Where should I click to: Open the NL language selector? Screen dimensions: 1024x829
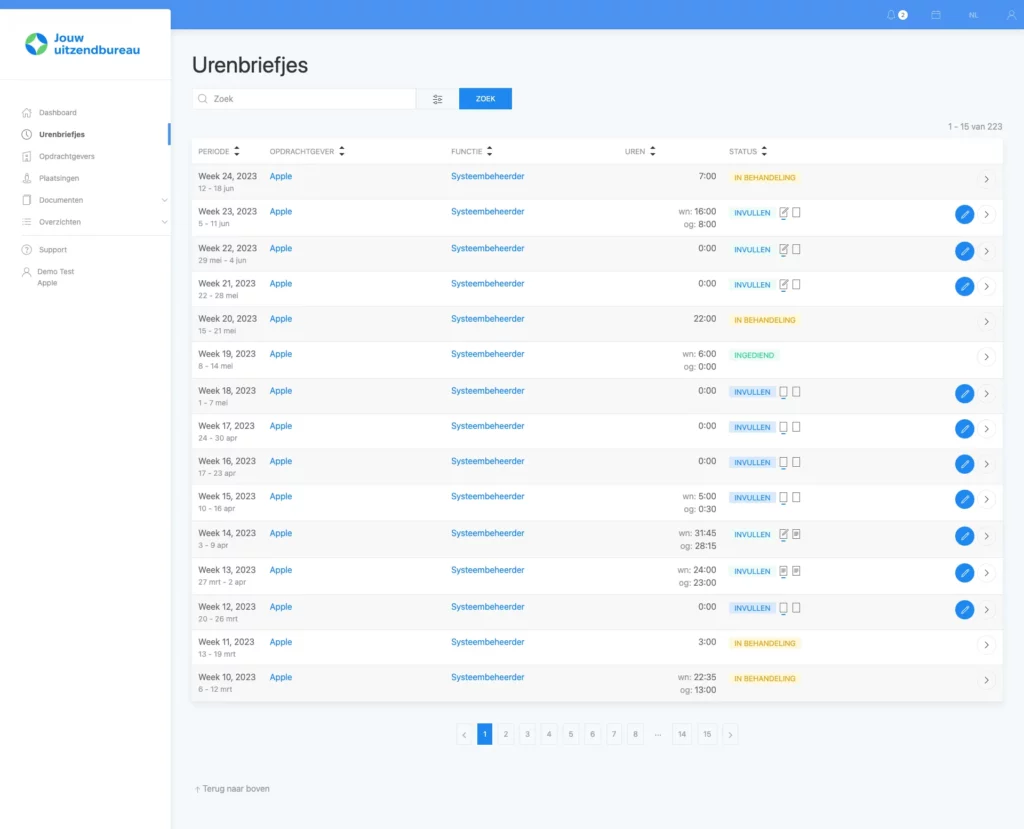click(973, 15)
